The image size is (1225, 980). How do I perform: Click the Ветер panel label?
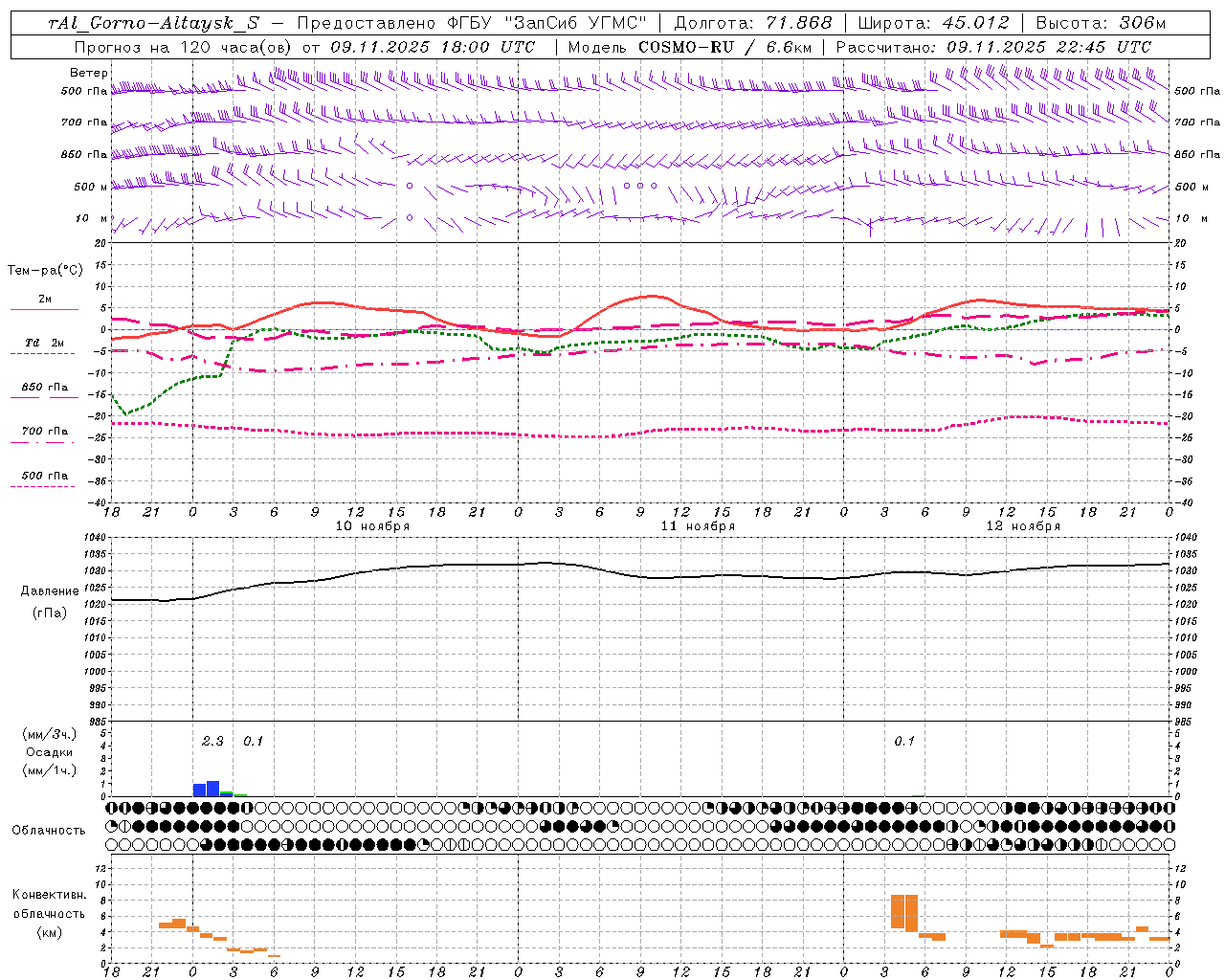point(89,73)
